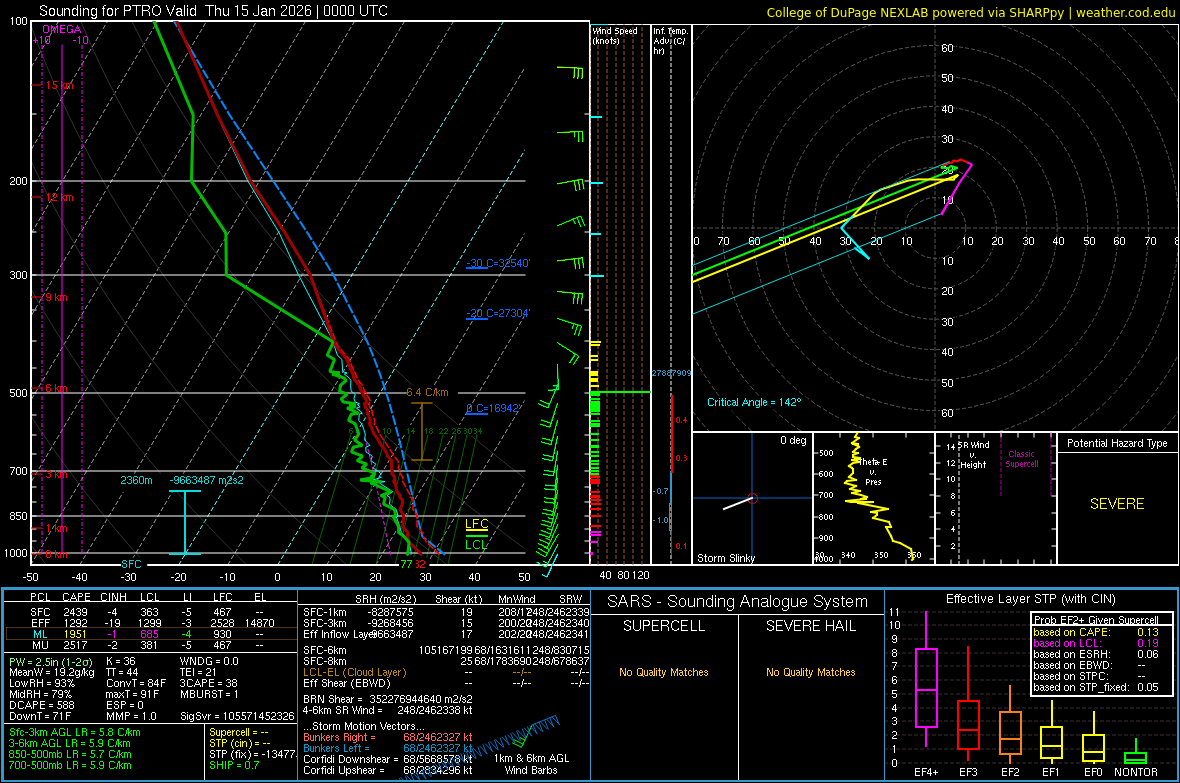Click the 'Wind Speed (knots)' panel heading
Image resolution: width=1180 pixels, height=783 pixels.
pos(614,36)
